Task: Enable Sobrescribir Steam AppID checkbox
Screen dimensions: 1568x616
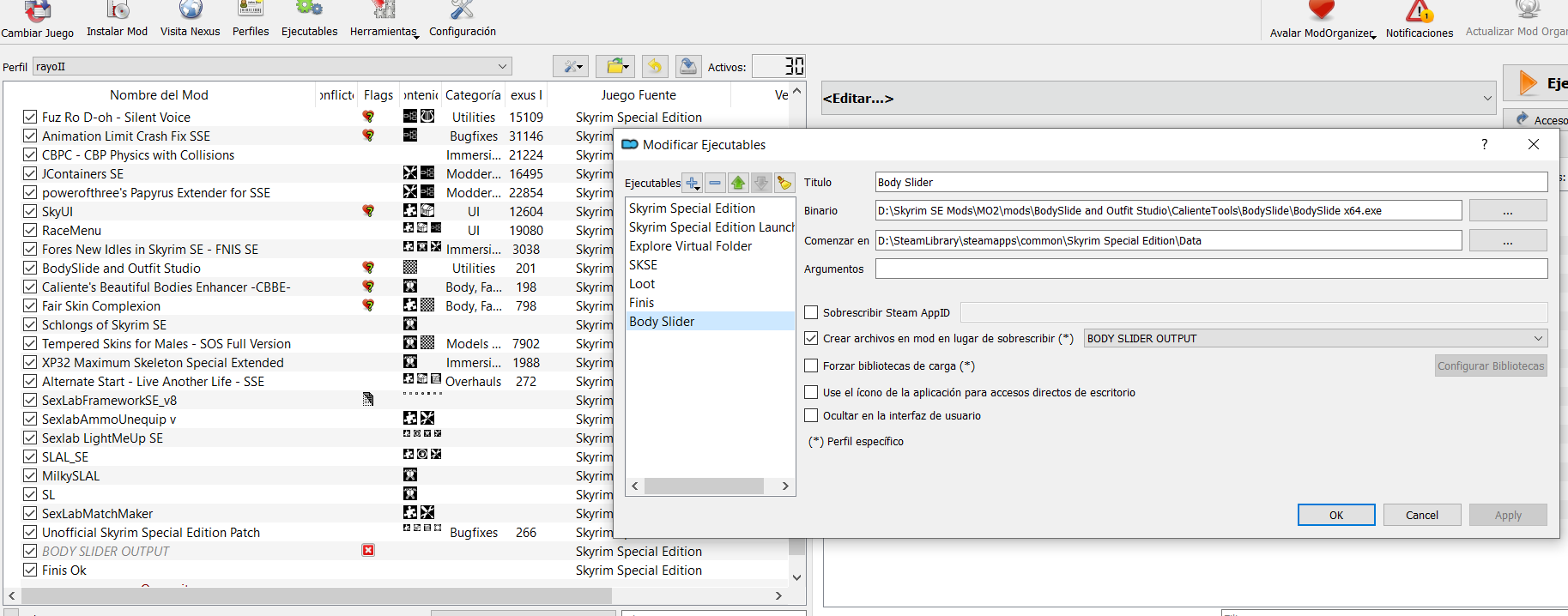Action: coord(811,312)
